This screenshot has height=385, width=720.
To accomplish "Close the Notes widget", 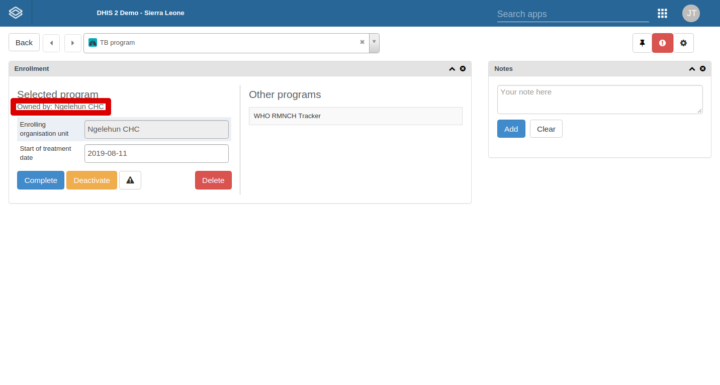I will [x=703, y=68].
